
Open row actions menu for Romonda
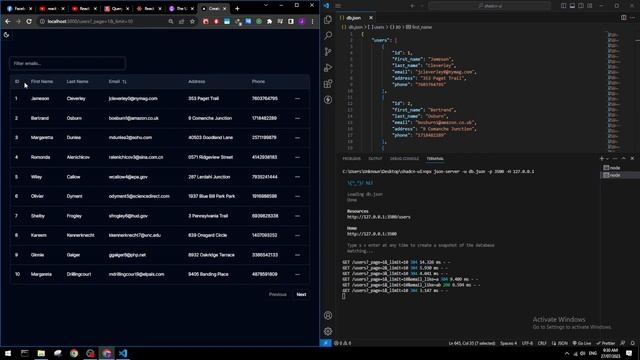point(297,157)
